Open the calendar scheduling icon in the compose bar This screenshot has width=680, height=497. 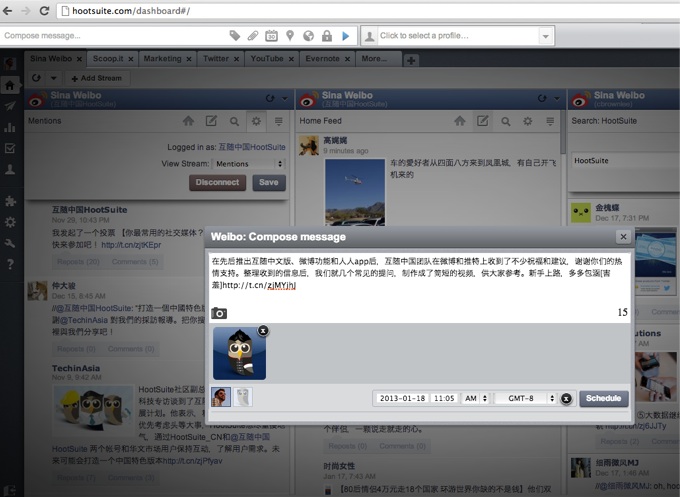[x=271, y=36]
